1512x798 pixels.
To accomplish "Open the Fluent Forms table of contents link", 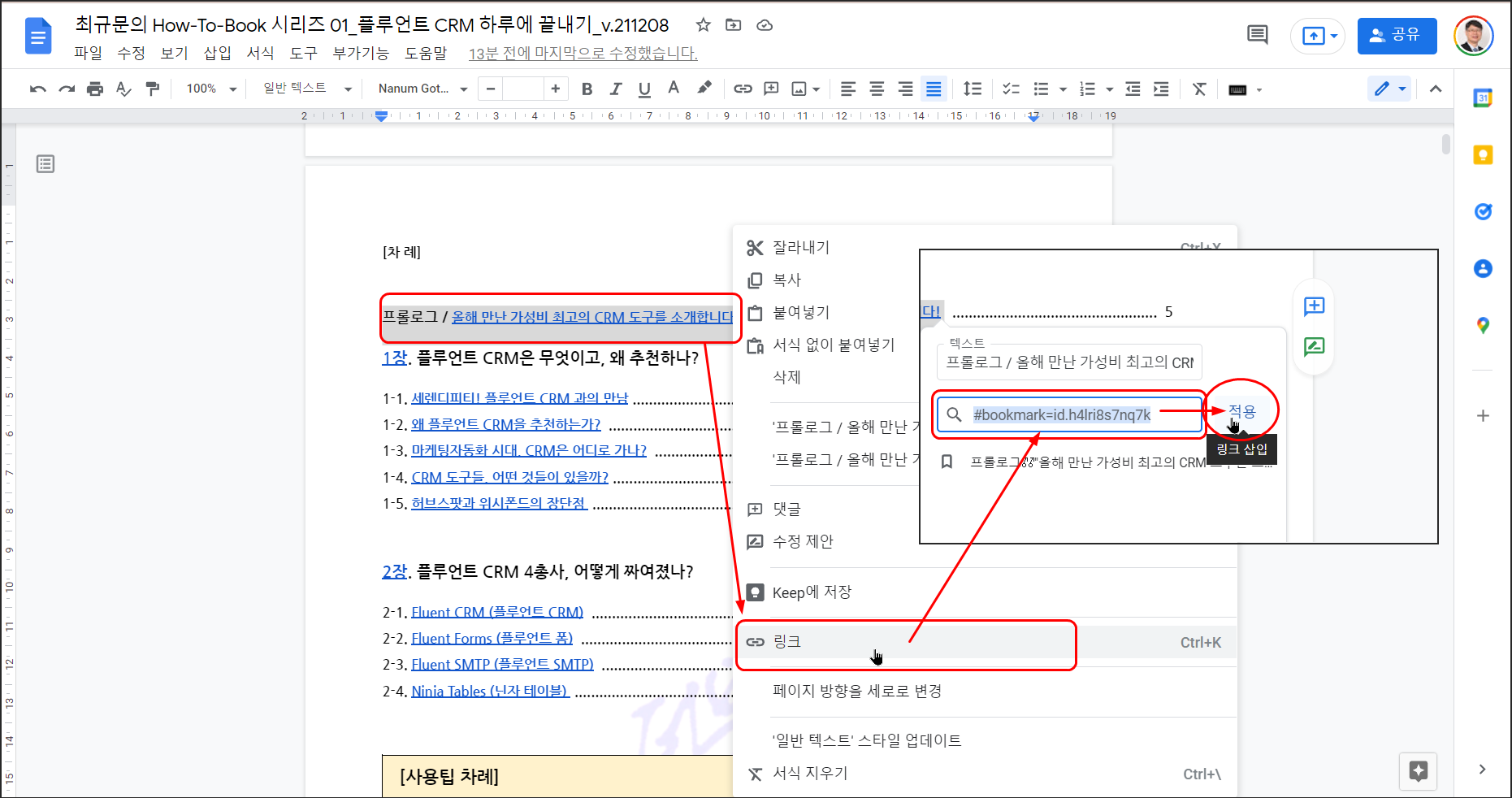I will tap(492, 638).
